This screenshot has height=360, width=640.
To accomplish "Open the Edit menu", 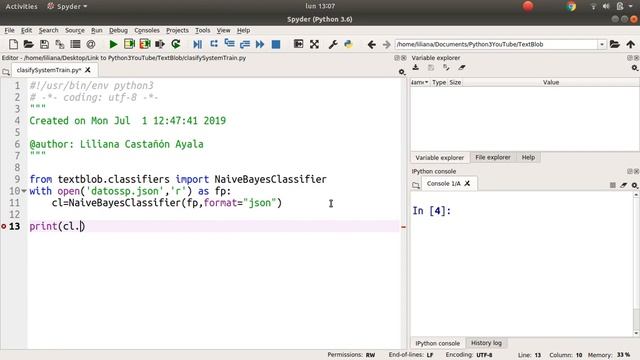I will [27, 30].
